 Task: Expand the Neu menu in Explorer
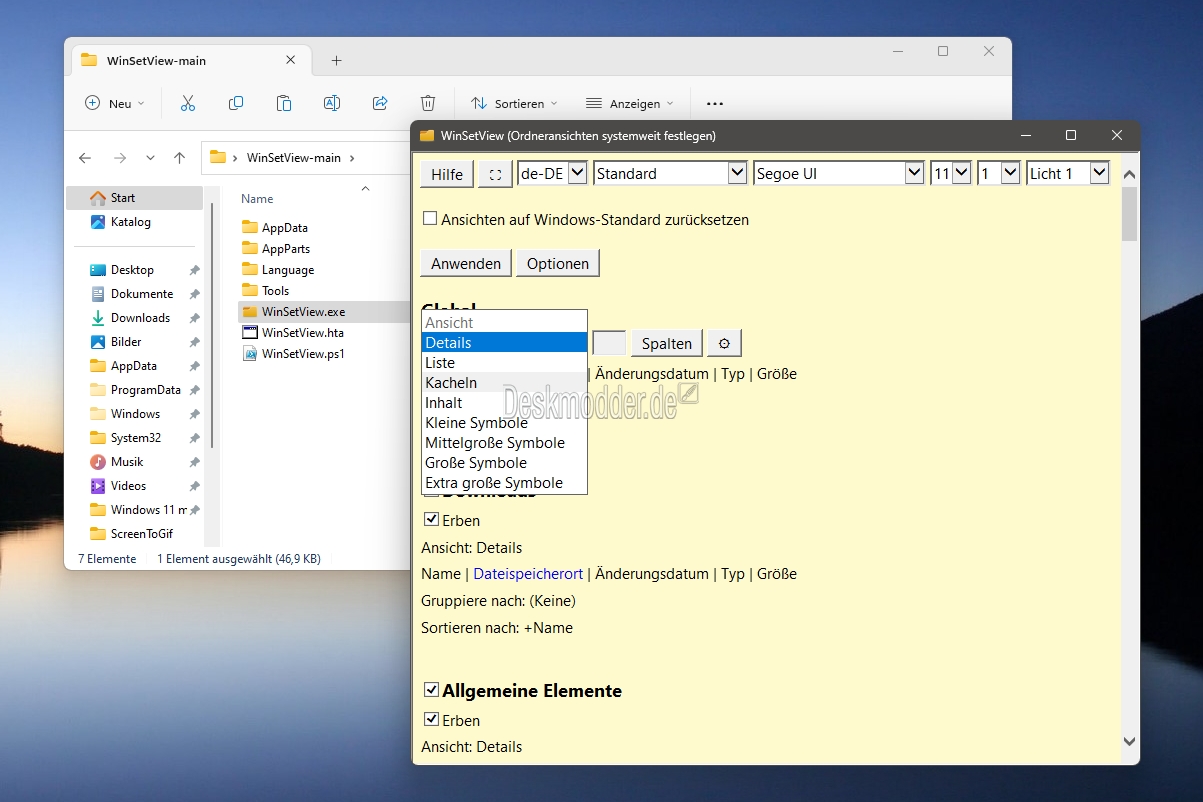115,103
